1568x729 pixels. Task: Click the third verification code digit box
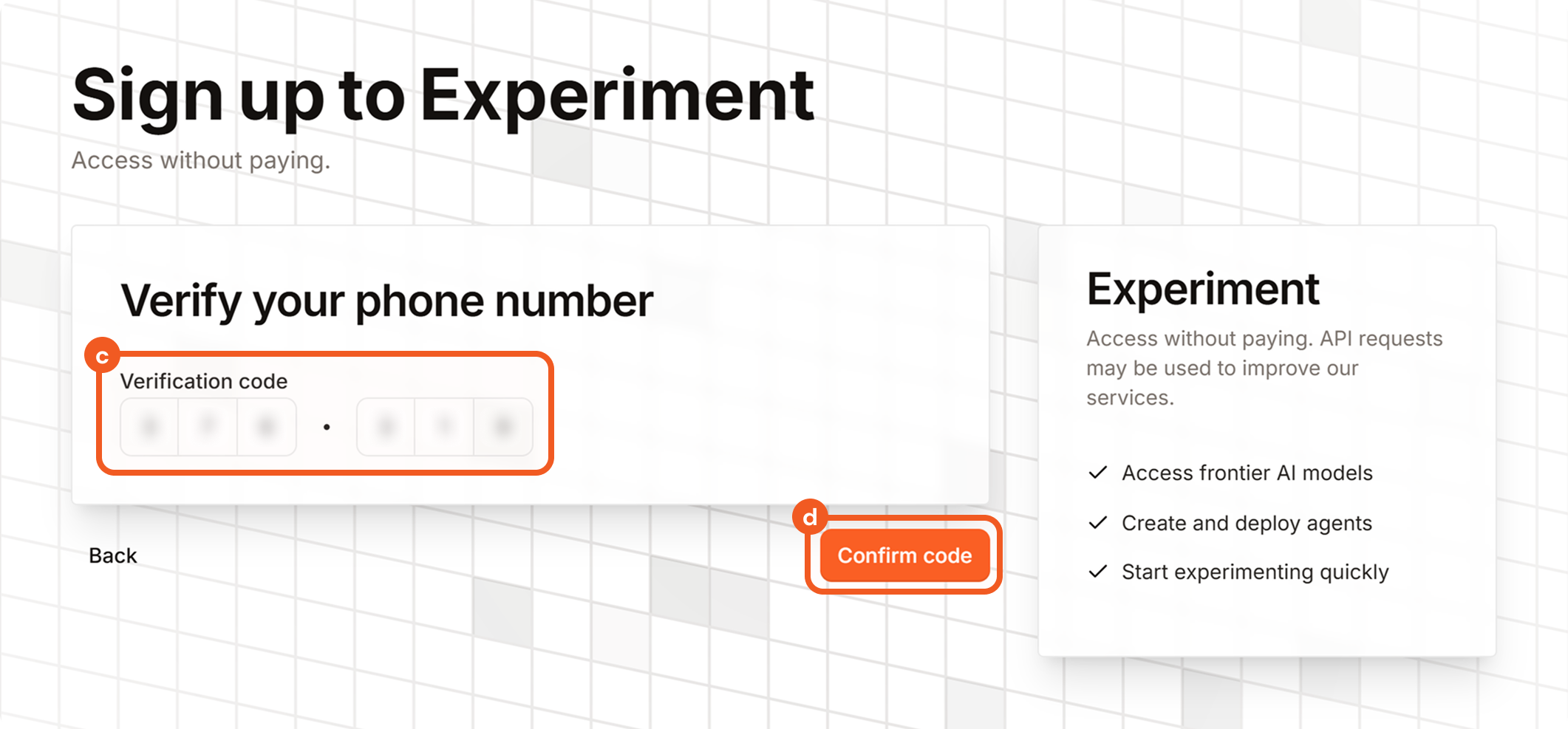coord(267,427)
